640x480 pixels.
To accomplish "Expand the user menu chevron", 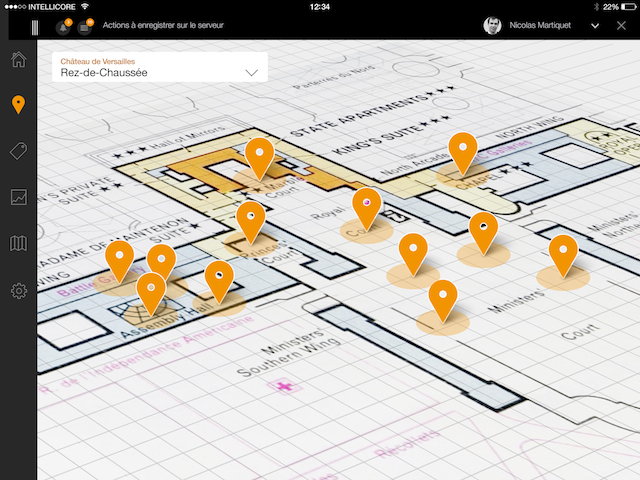I will pyautogui.click(x=595, y=26).
